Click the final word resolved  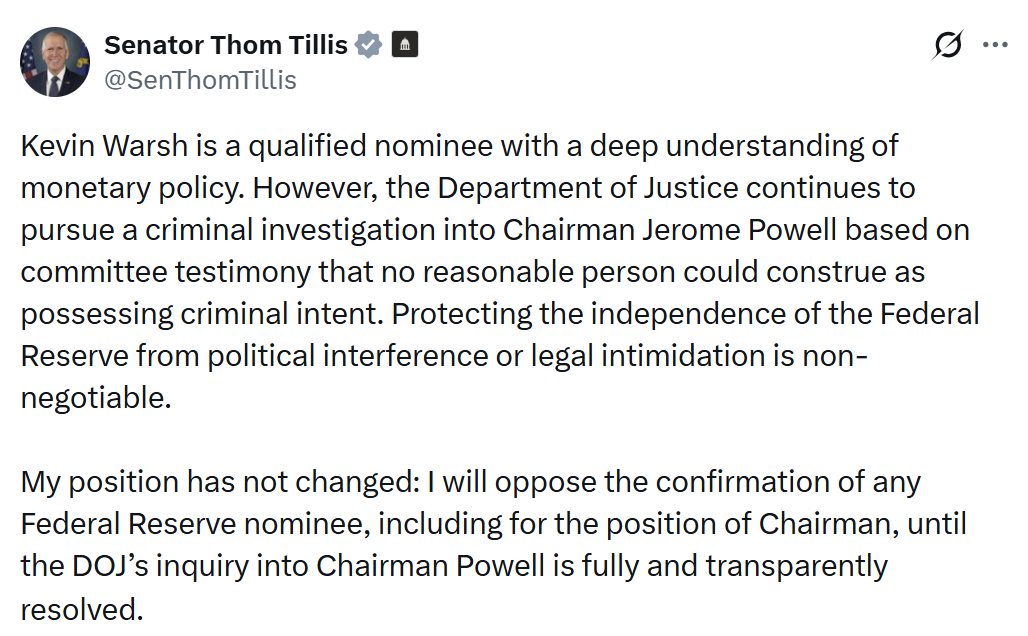coord(80,608)
